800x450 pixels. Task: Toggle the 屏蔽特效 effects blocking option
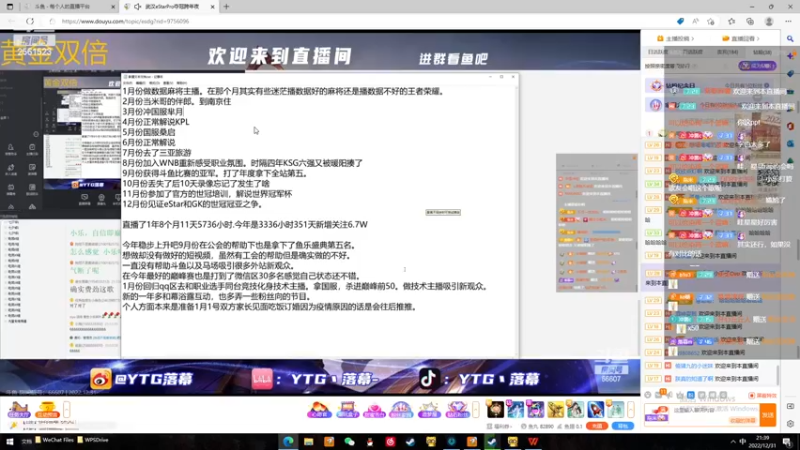762,395
